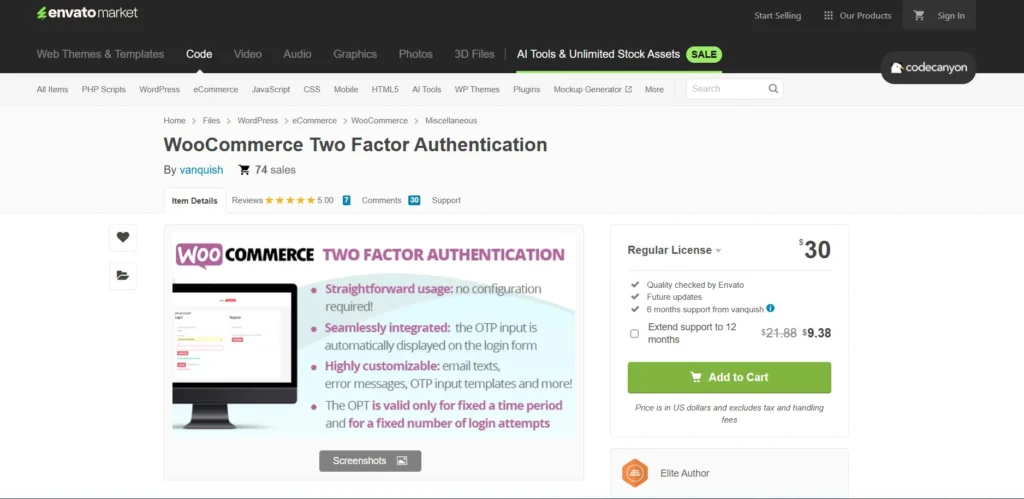Screen dimensions: 1024x499
Task: Go to WordPress breadcrumb link
Action: pos(257,121)
